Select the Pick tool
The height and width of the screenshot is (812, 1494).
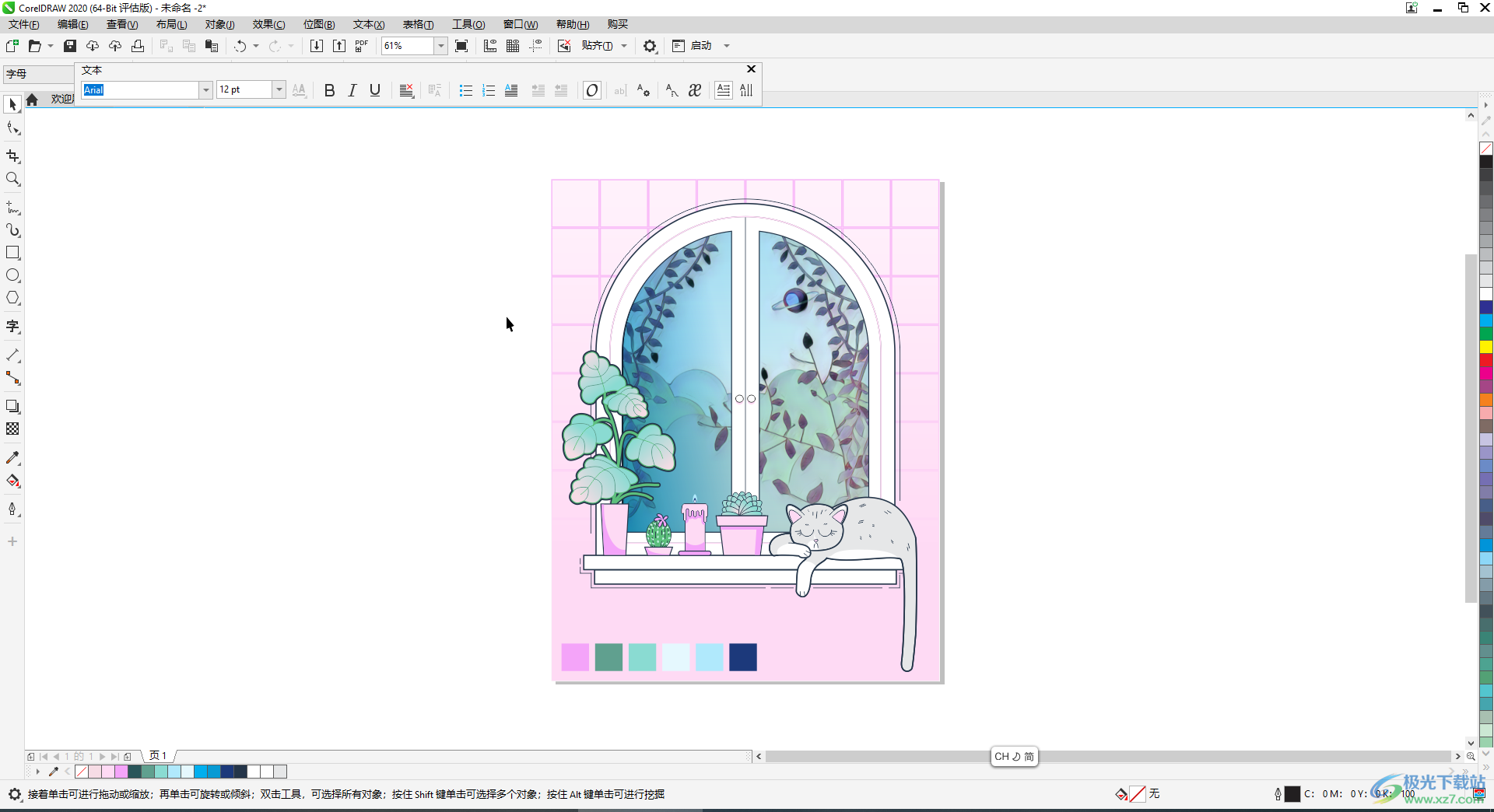12,104
